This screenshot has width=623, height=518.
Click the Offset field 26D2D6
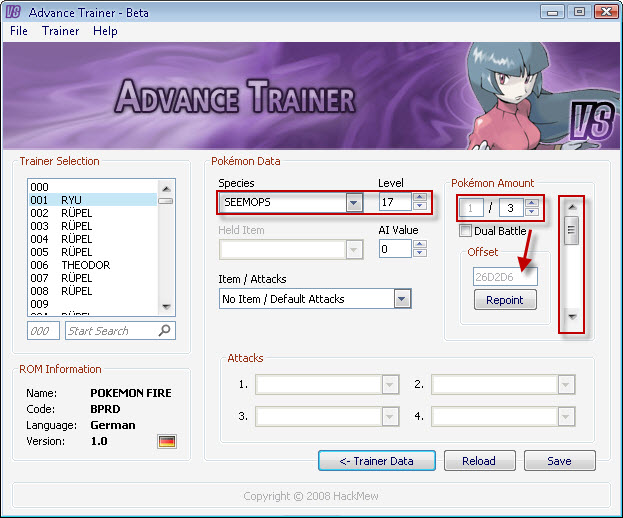[x=505, y=276]
